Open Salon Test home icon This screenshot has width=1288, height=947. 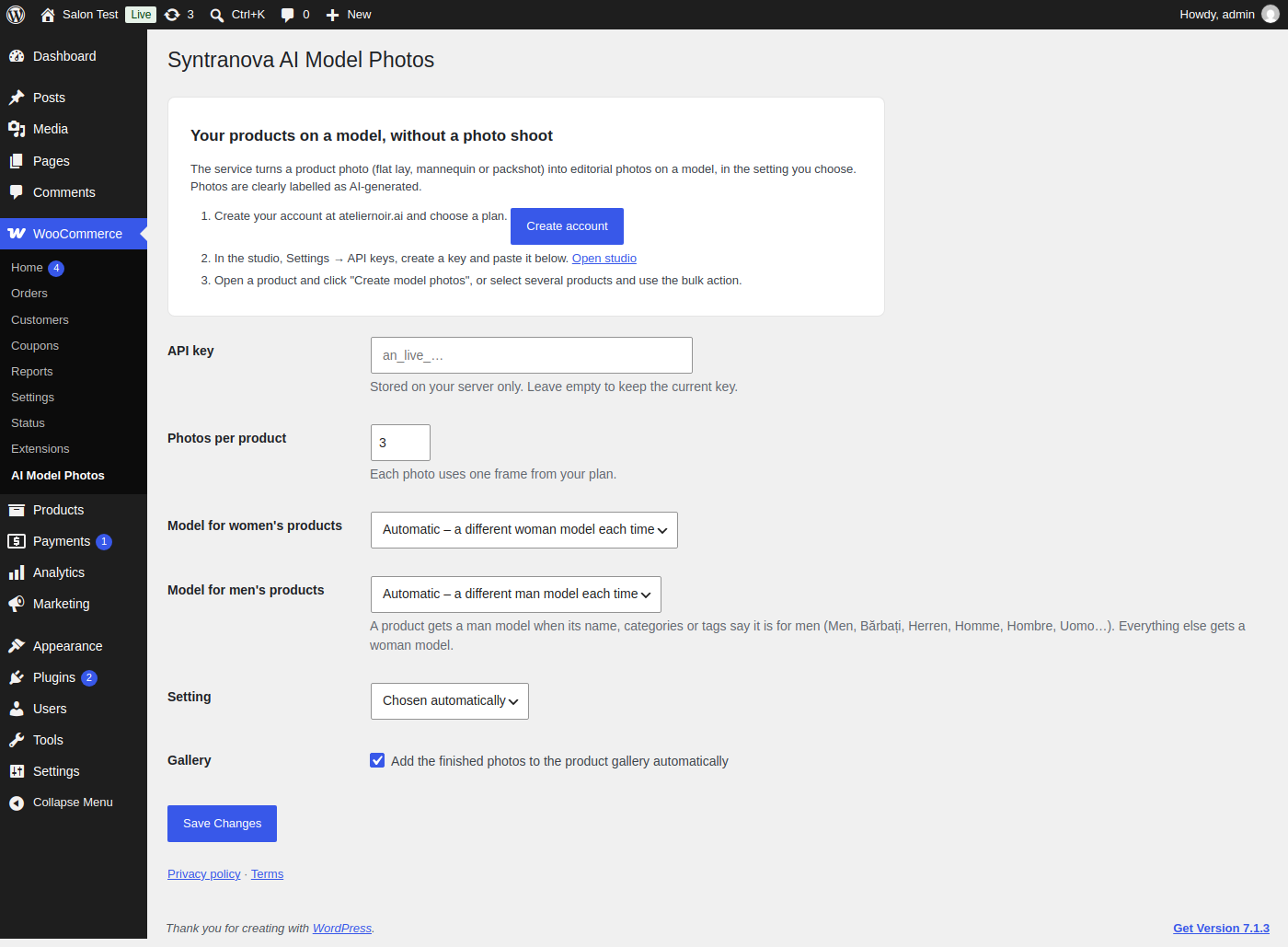pyautogui.click(x=48, y=15)
